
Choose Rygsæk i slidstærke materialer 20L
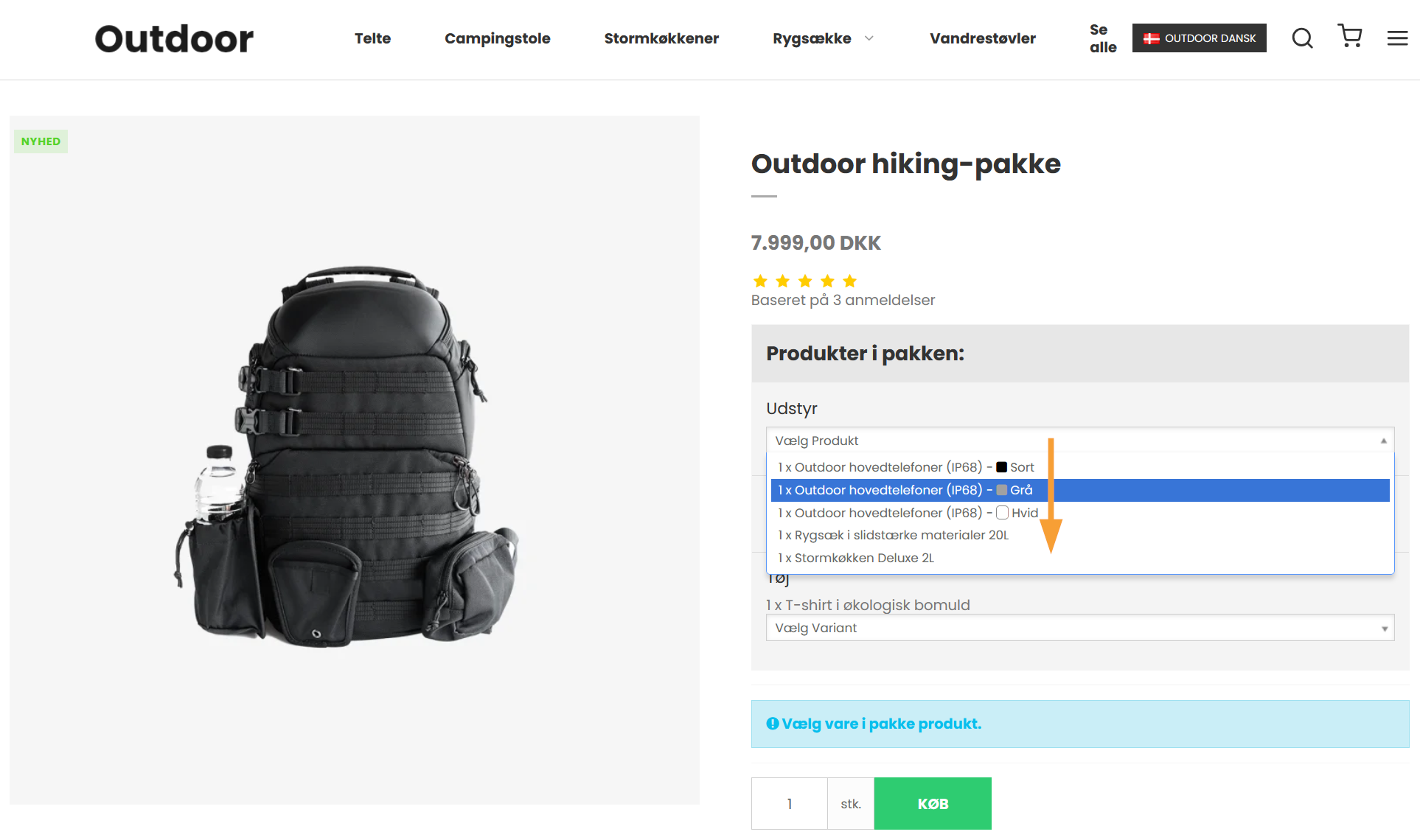(x=893, y=535)
